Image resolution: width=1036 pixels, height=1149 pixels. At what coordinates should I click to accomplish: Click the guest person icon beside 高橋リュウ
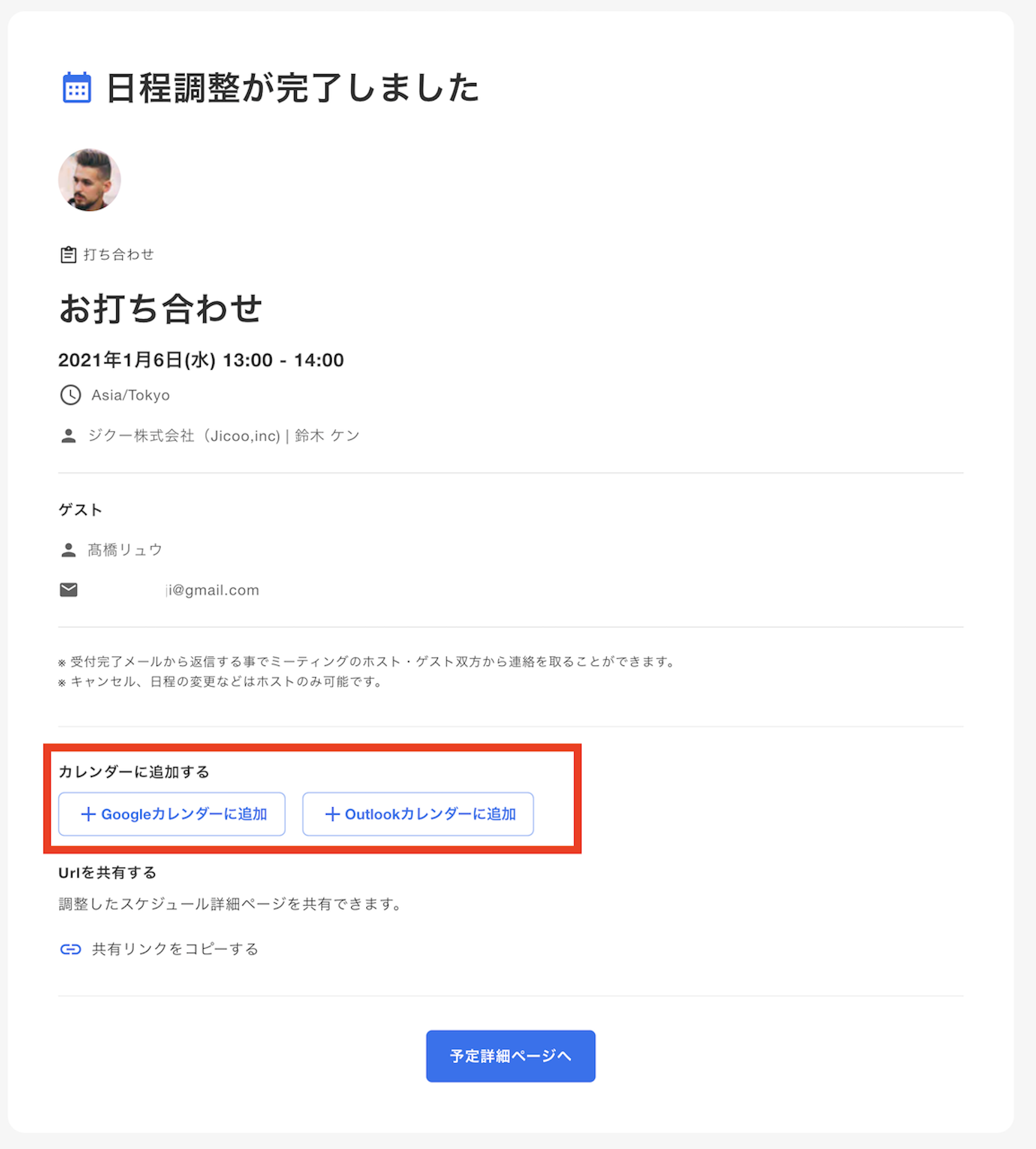click(68, 550)
